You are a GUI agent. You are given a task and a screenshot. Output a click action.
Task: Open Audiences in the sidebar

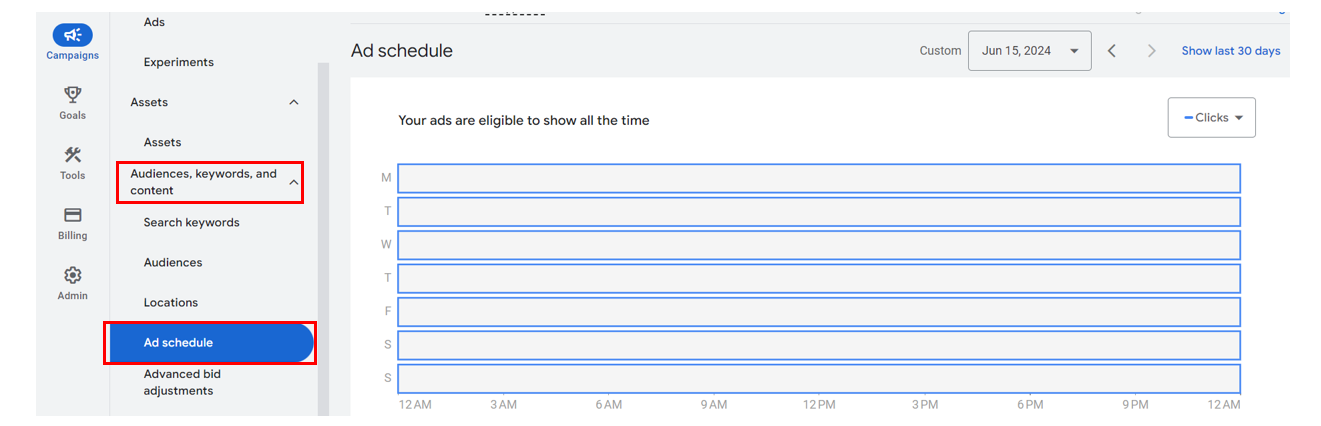tap(173, 262)
